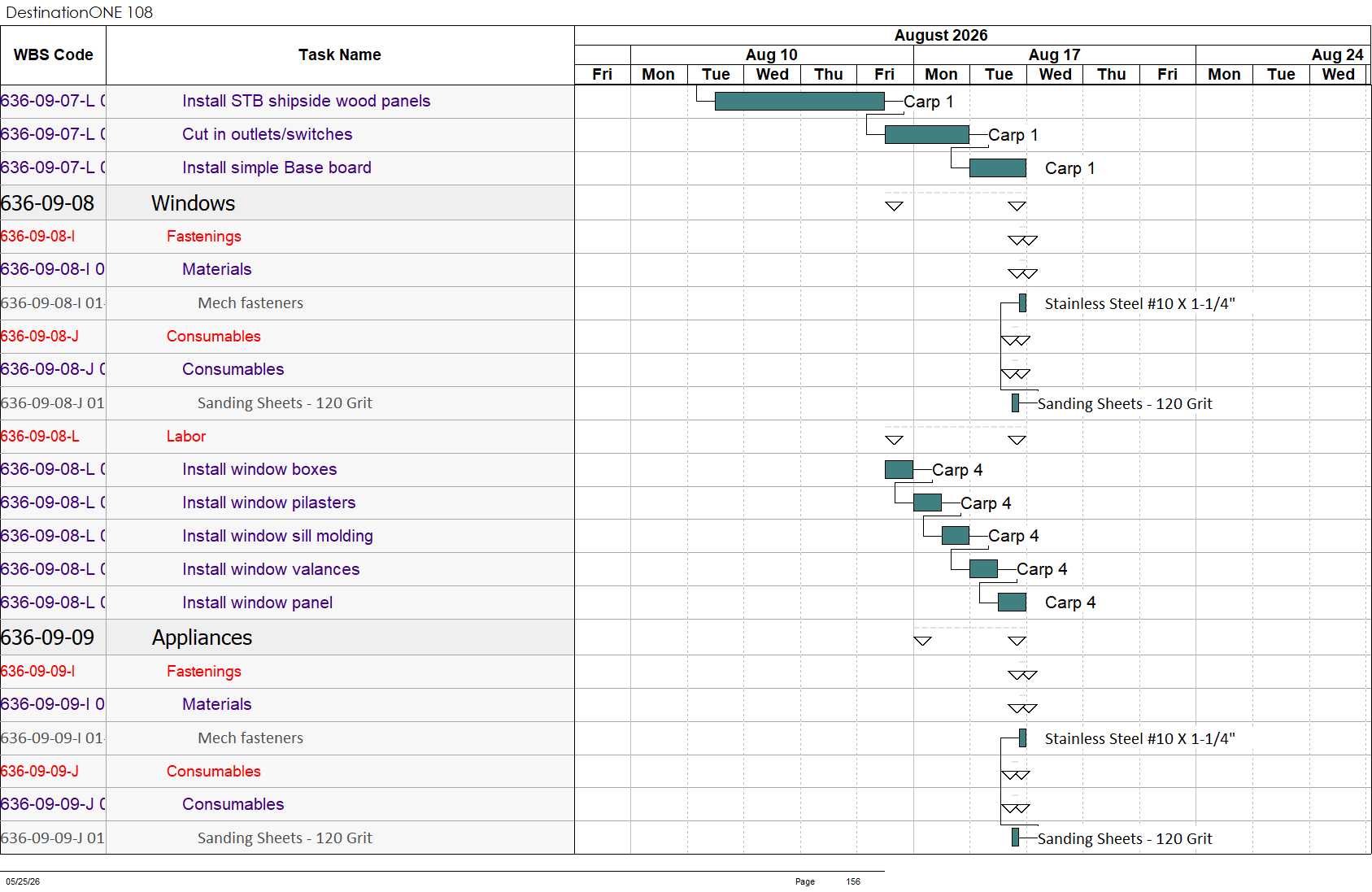
Task: Click WBS code 636-09-09
Action: pyautogui.click(x=48, y=637)
